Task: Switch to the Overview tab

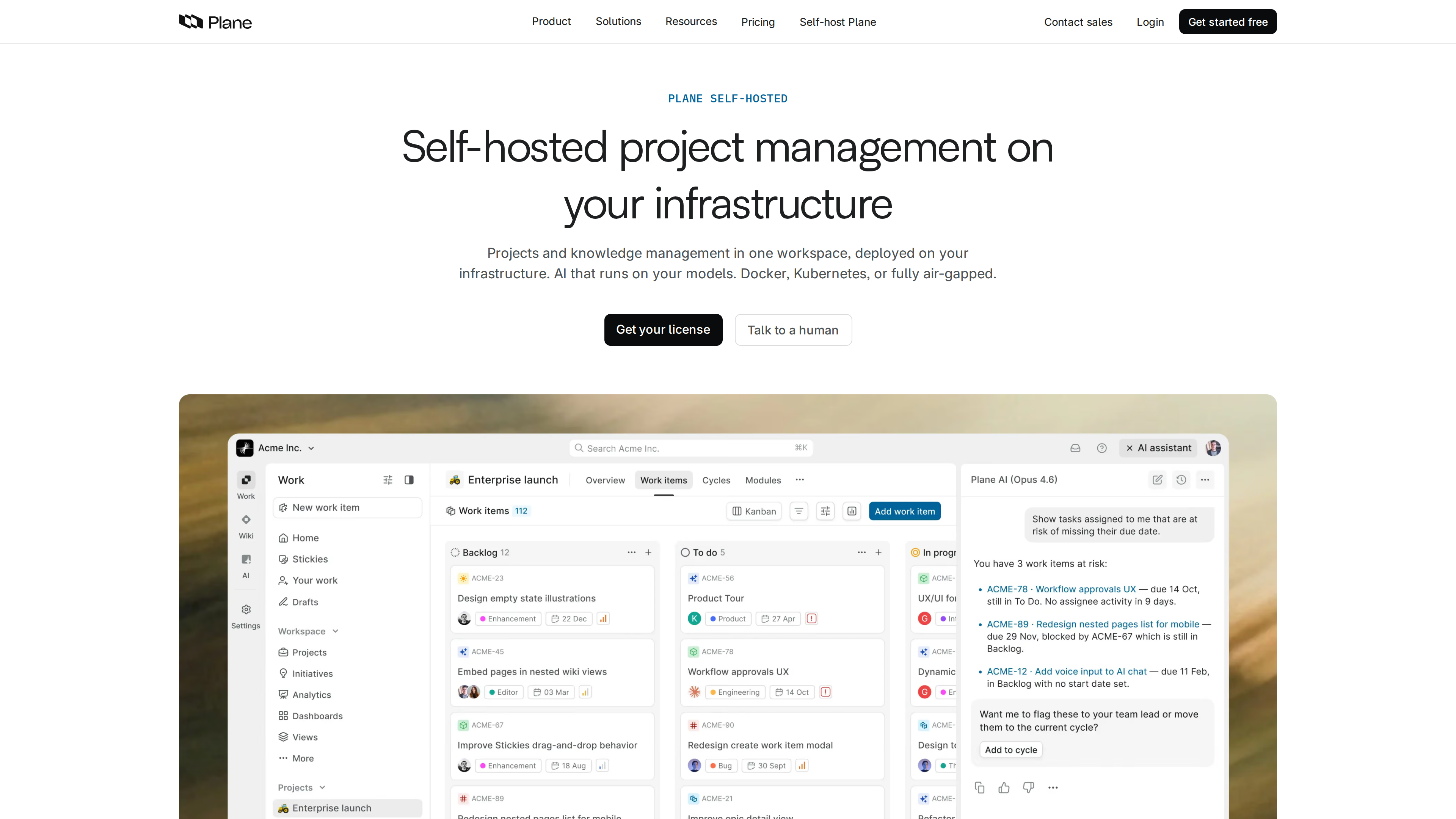Action: coord(605,480)
